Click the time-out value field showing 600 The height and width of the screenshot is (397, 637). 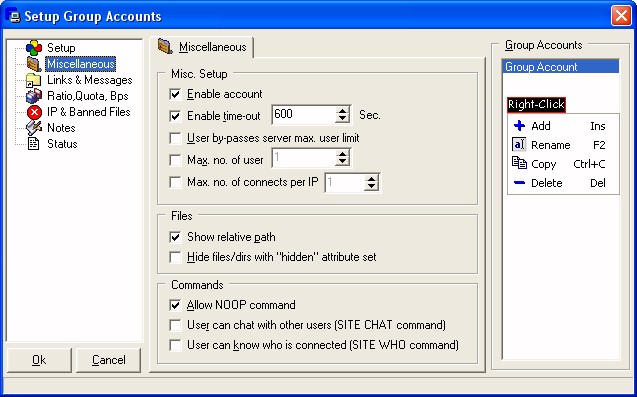(304, 115)
